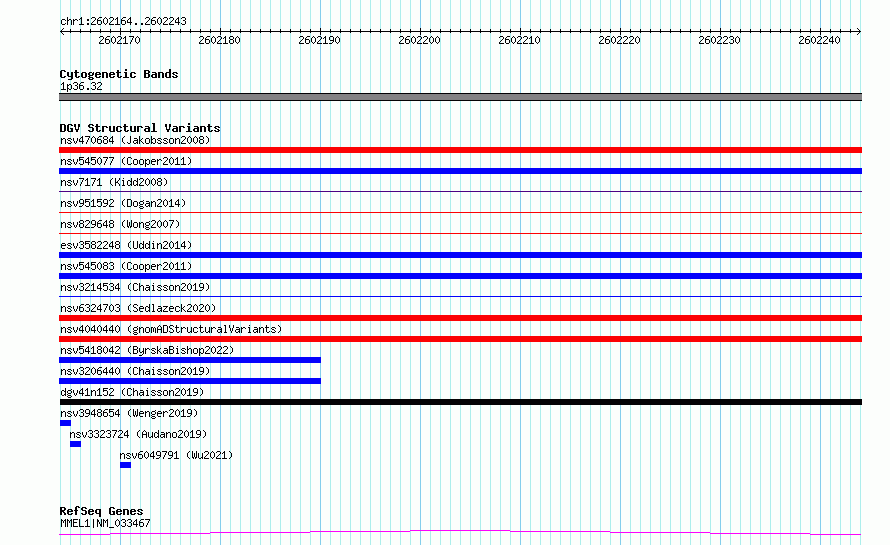Viewport: 890px width, 545px height.
Task: Open nsv4040440 (gnomADStructuralVariants) label
Action: (x=171, y=329)
